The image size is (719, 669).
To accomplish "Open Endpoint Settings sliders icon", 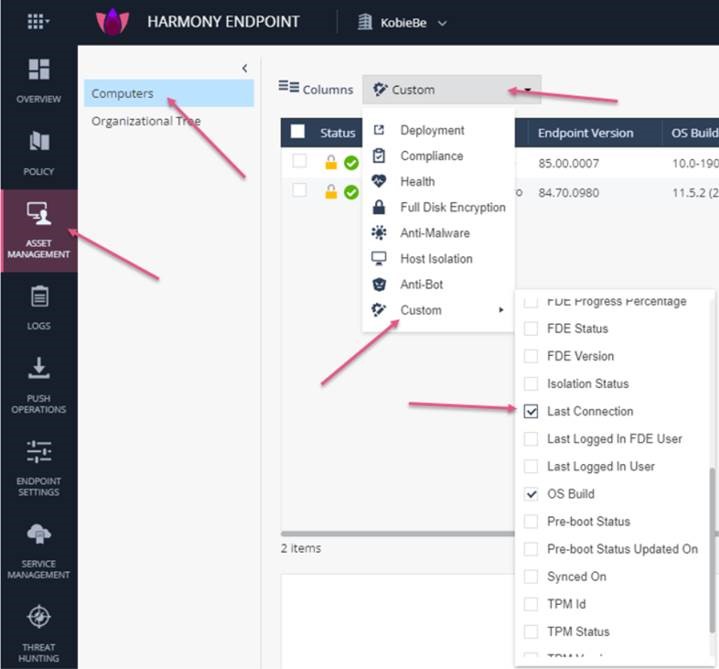I will (39, 452).
